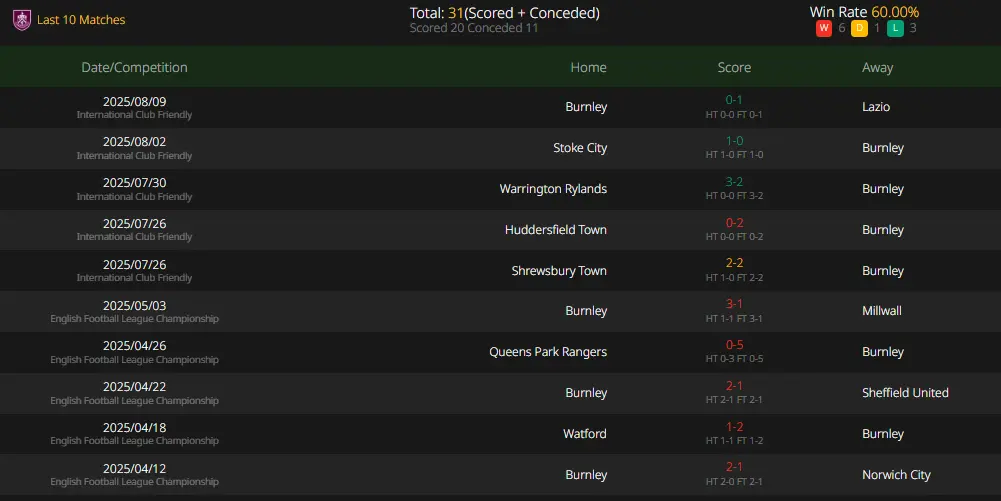Open the Last 10 Matches heading
Image resolution: width=1001 pixels, height=501 pixels.
coord(81,20)
